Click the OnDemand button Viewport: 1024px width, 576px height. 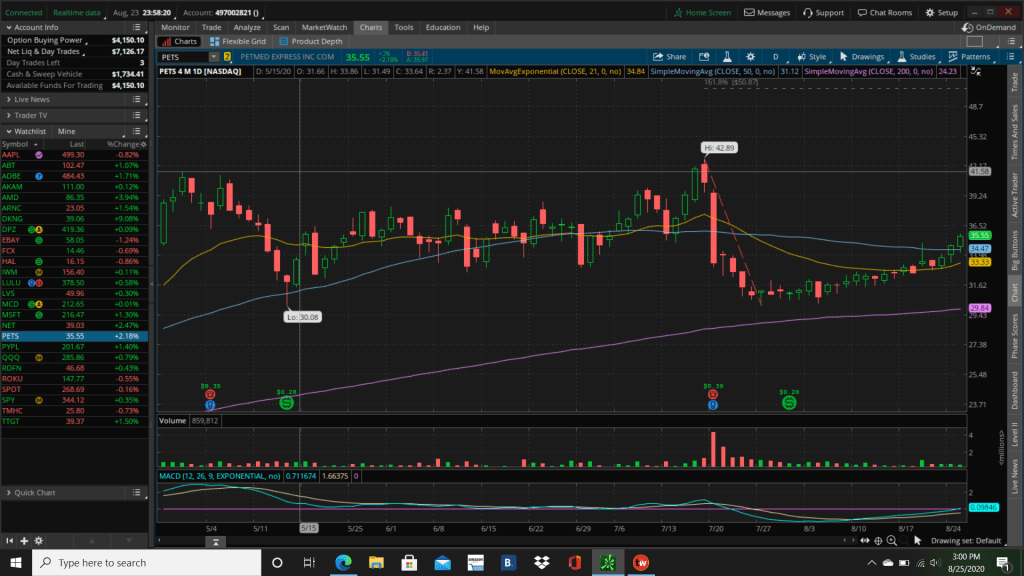pyautogui.click(x=992, y=27)
